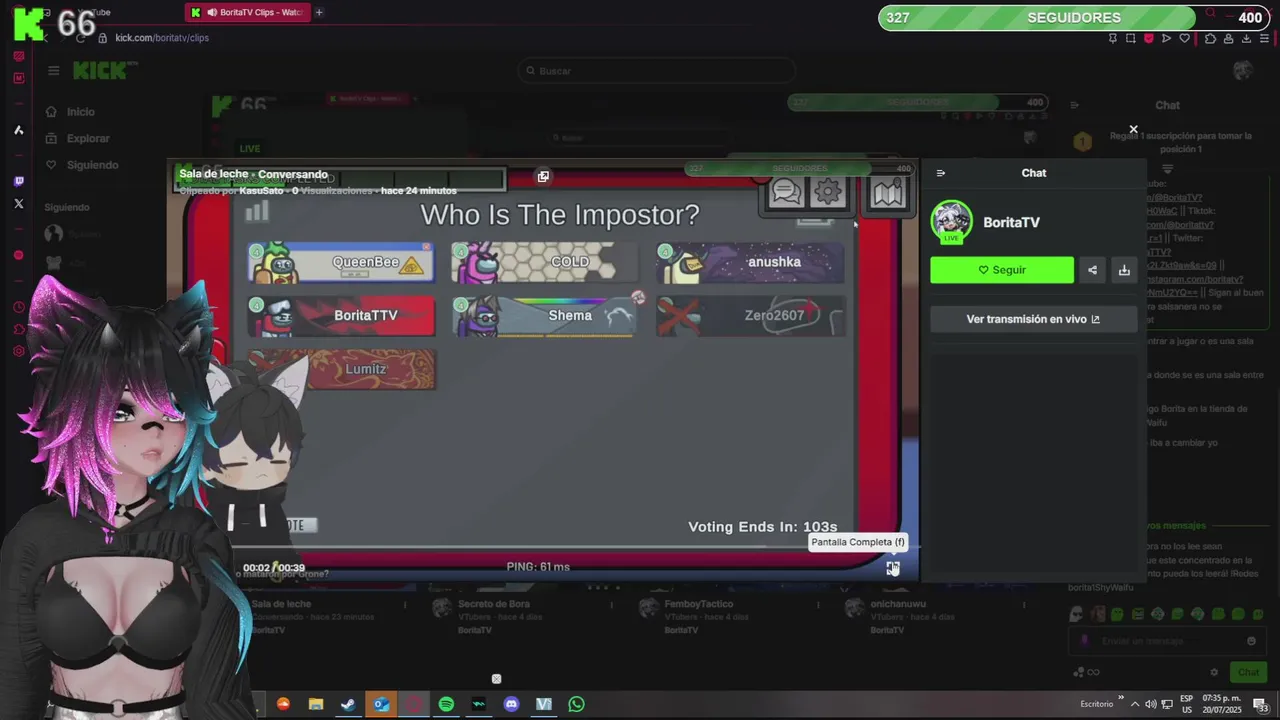Open the Among Us map icon

point(888,192)
